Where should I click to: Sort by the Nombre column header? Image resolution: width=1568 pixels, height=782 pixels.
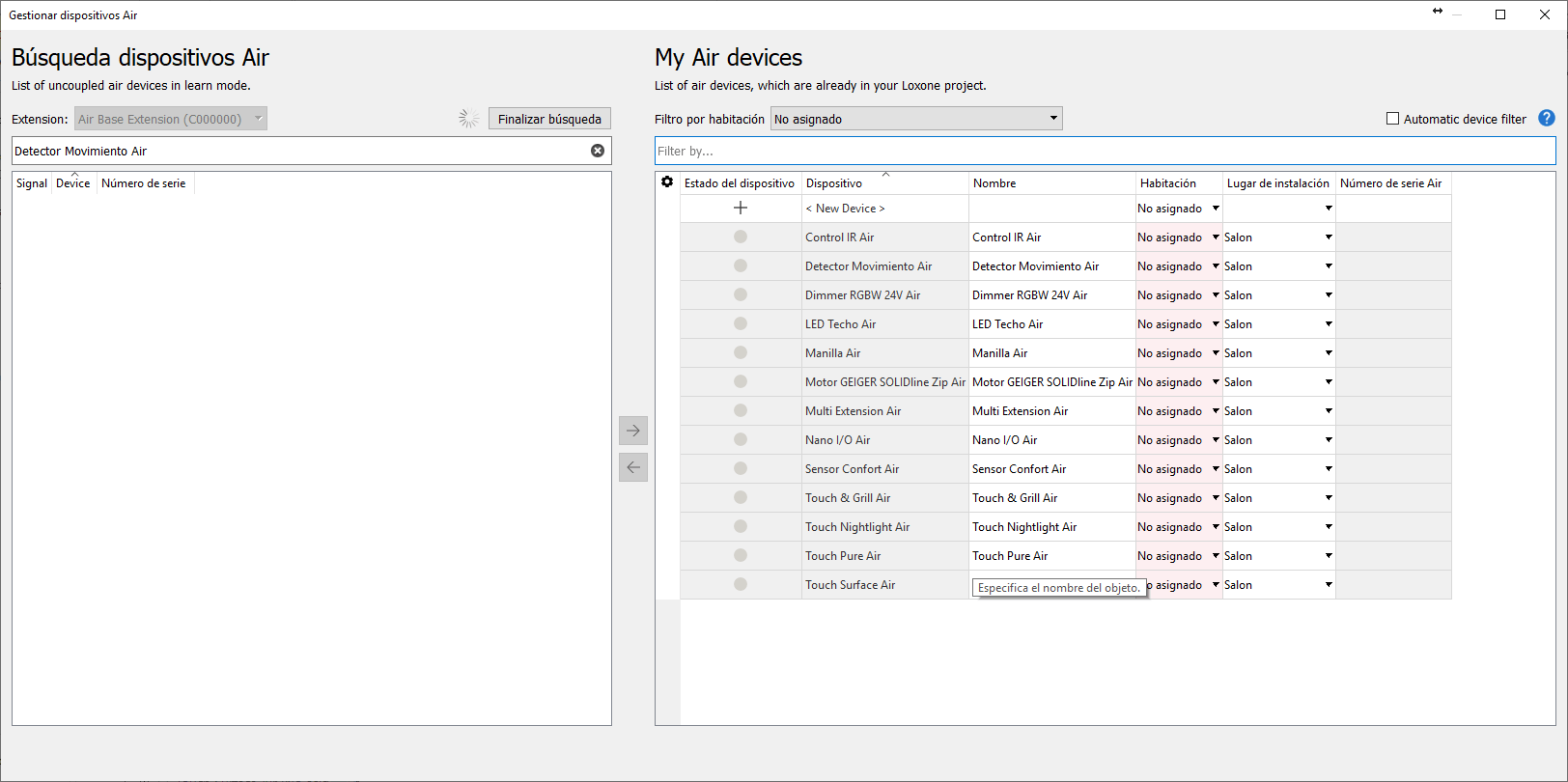[994, 183]
